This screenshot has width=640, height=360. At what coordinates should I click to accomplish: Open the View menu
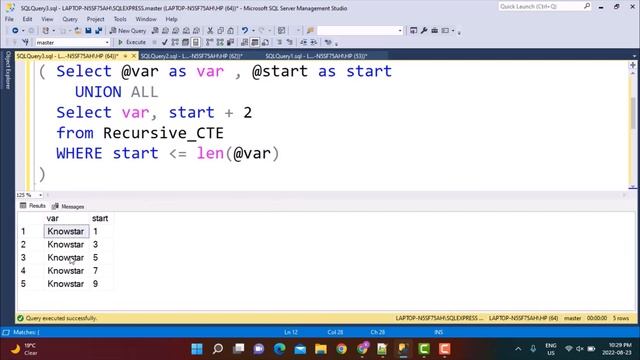pyautogui.click(x=47, y=19)
